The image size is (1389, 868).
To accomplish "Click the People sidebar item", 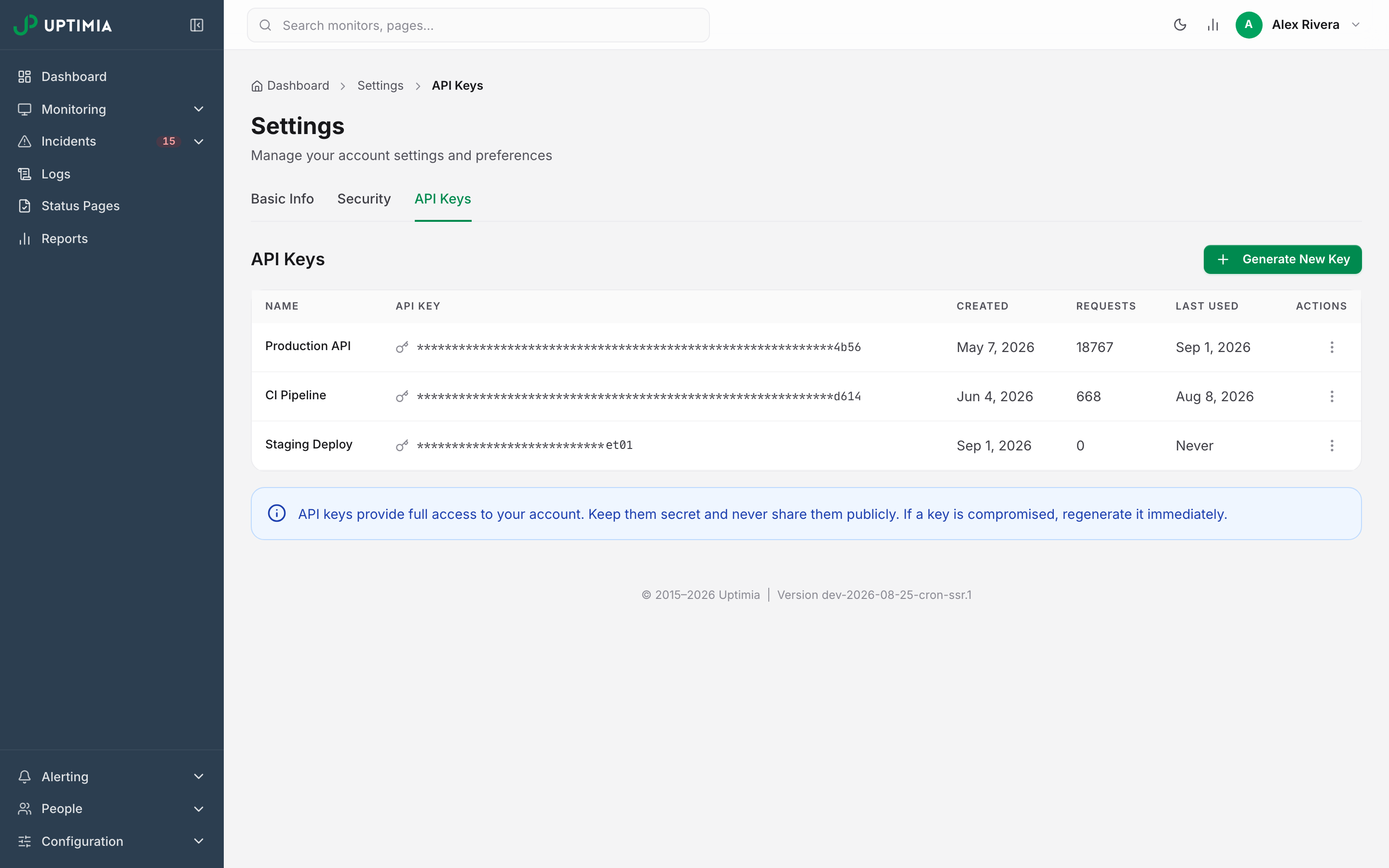I will (112, 809).
